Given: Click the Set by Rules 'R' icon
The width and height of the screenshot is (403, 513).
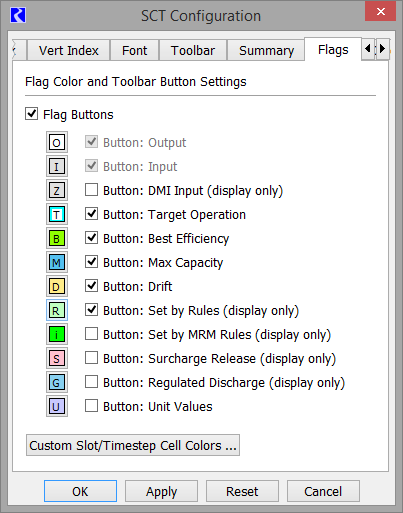Looking at the screenshot, I should (57, 310).
